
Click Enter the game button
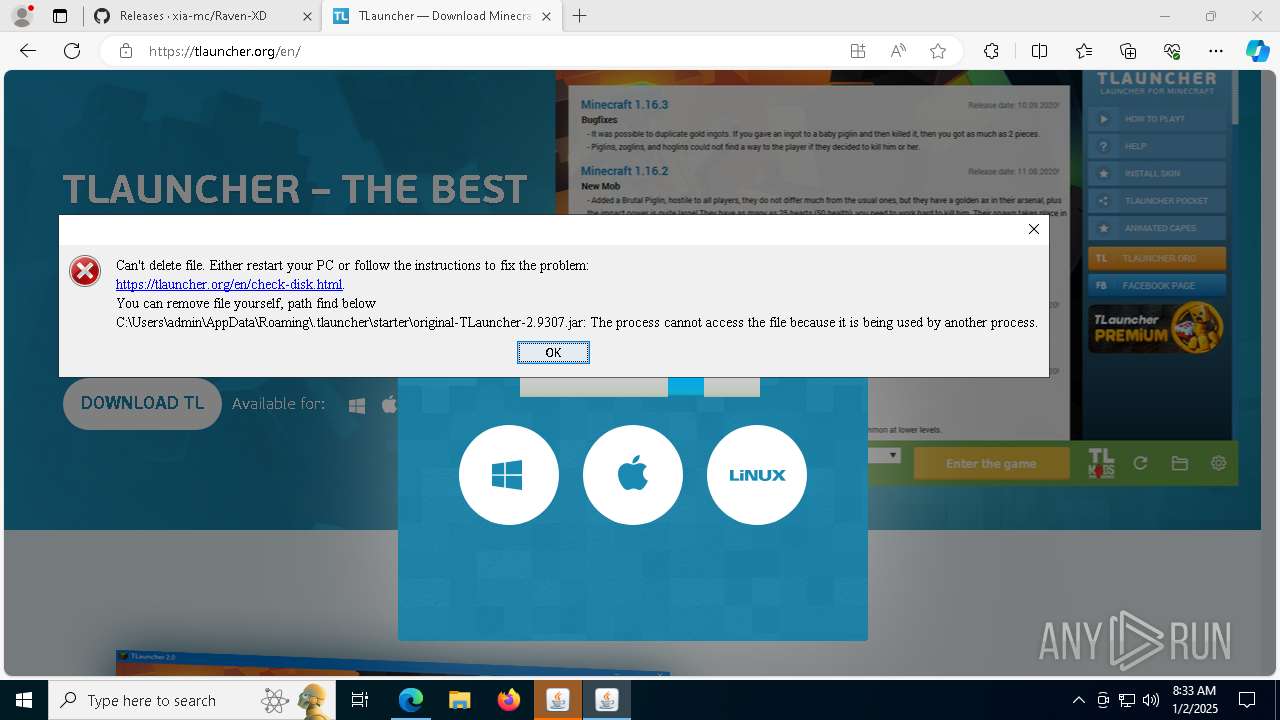pos(991,464)
